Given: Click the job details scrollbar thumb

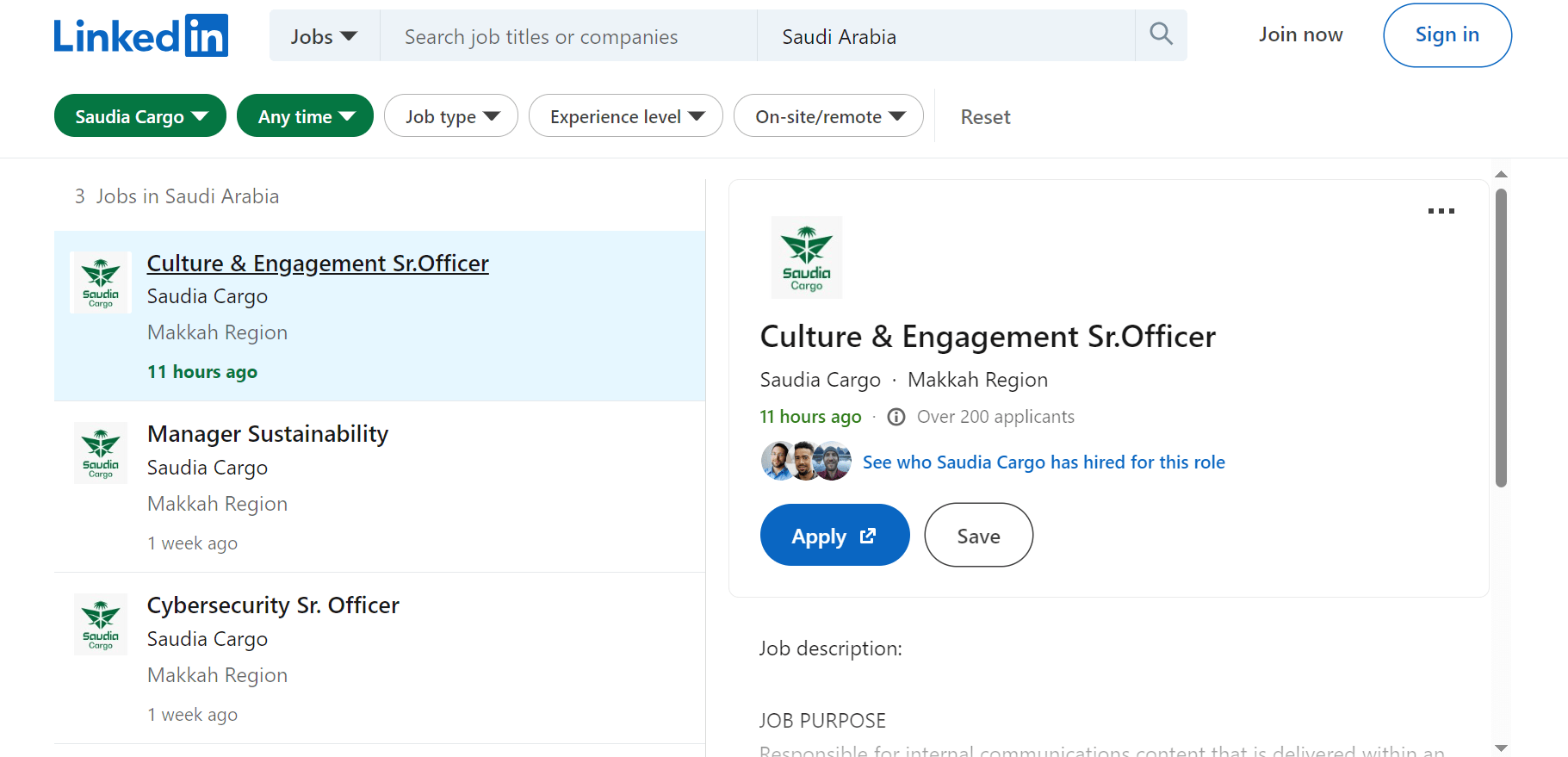Looking at the screenshot, I should (x=1501, y=338).
